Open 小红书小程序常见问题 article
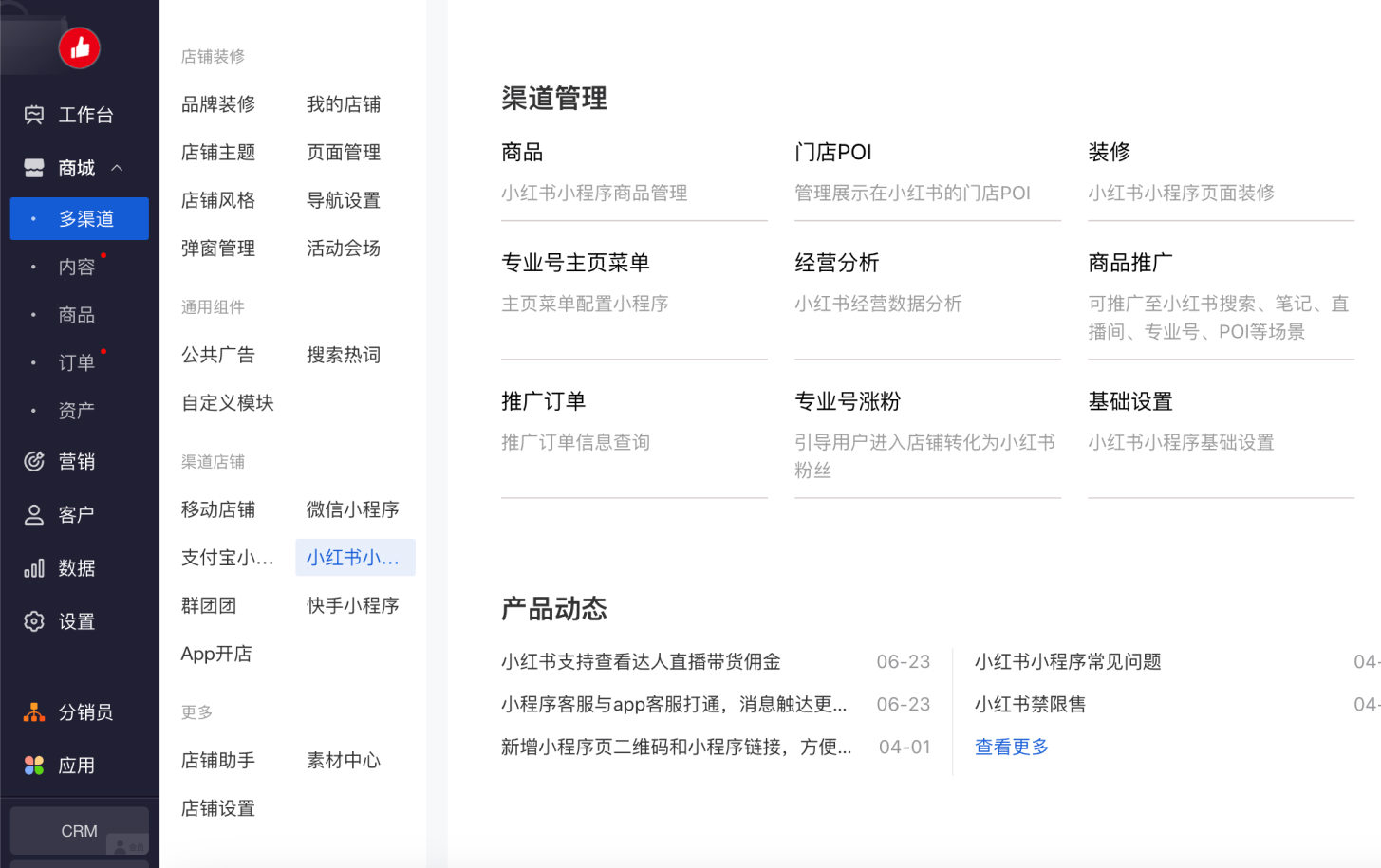The height and width of the screenshot is (868, 1381). point(1068,661)
